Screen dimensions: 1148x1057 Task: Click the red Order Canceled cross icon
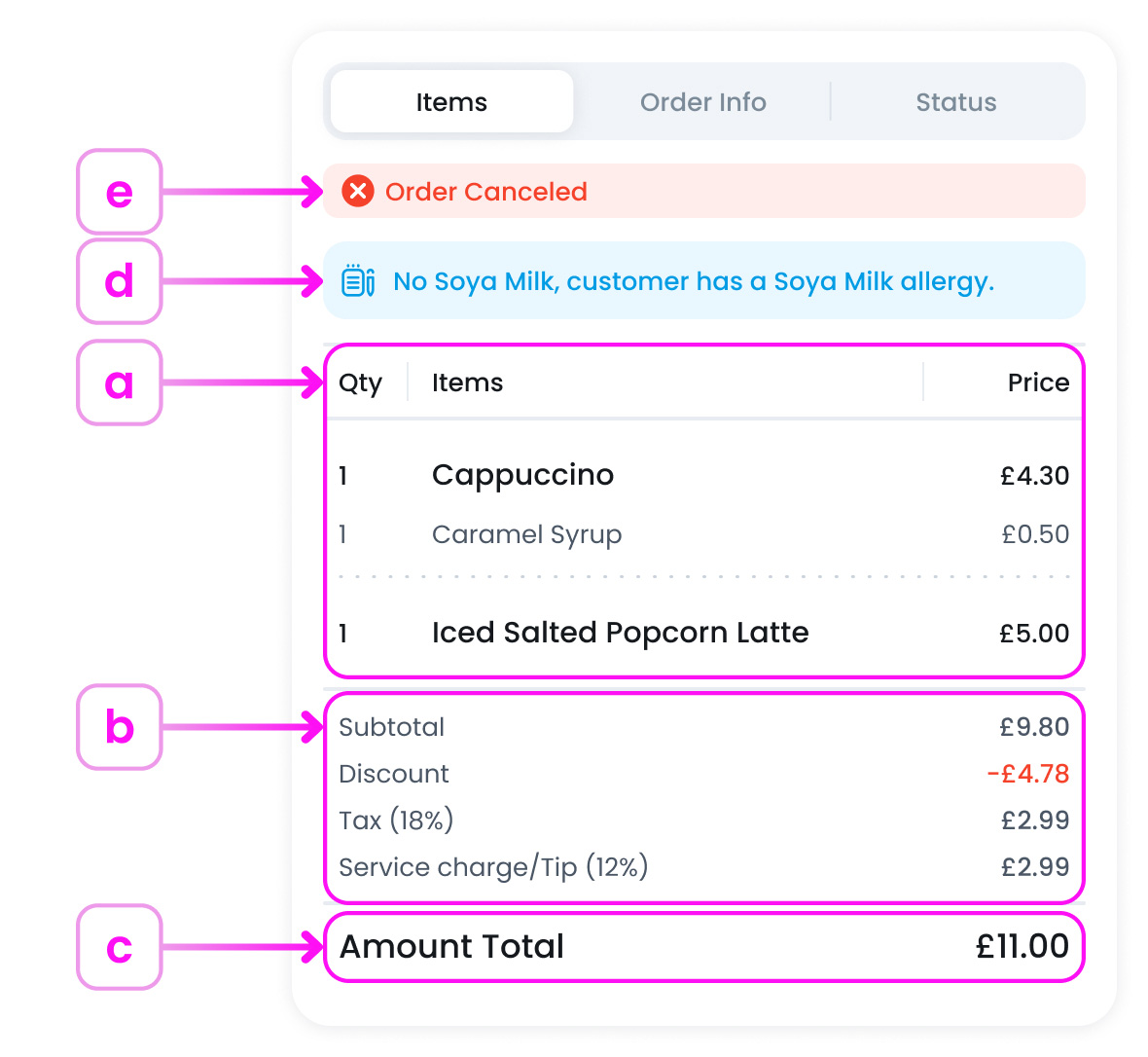358,192
